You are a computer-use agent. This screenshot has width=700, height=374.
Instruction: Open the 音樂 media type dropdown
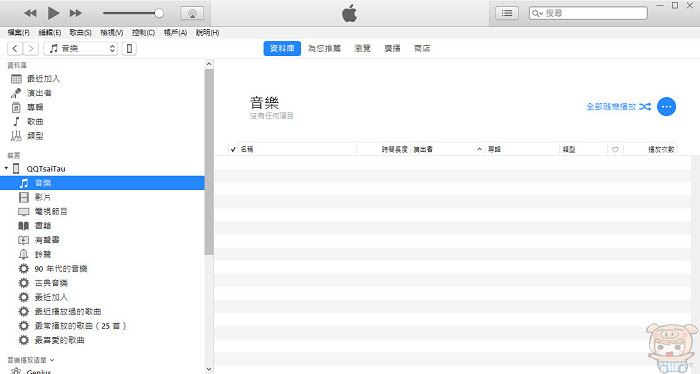coord(80,48)
